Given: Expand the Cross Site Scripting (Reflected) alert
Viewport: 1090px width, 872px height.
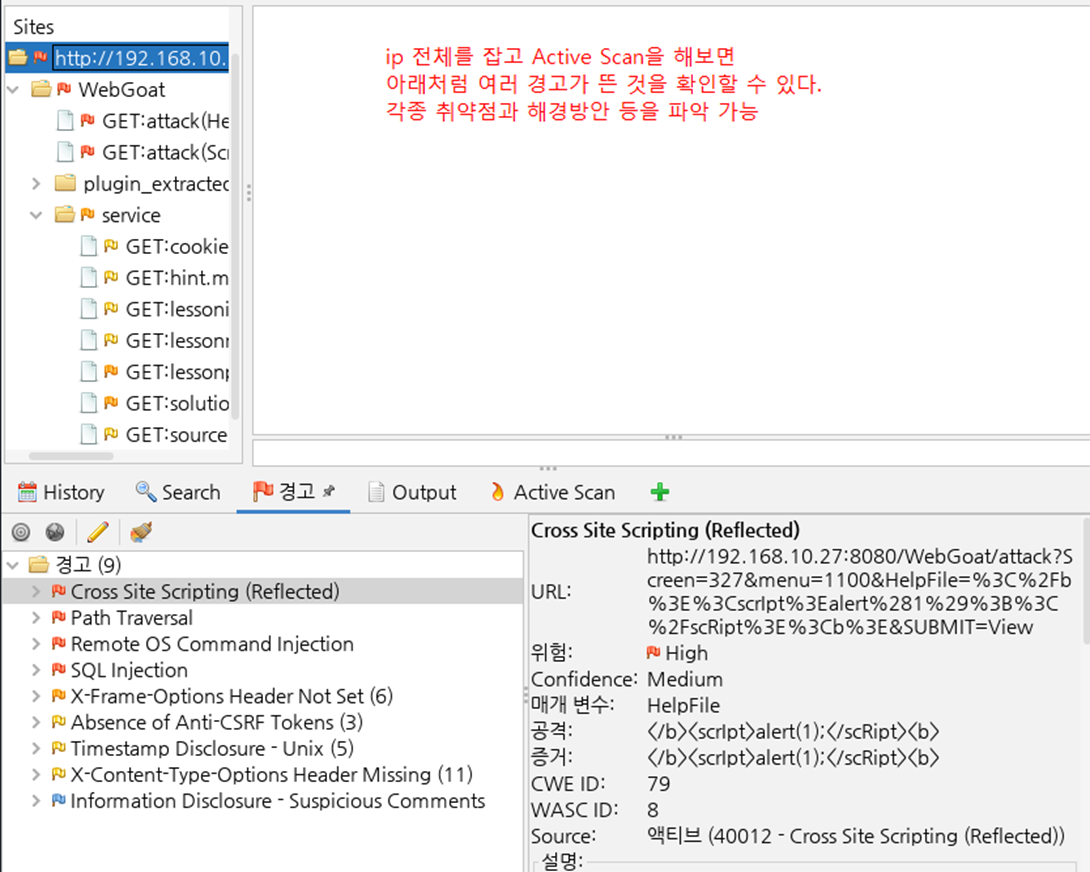Looking at the screenshot, I should click(36, 591).
